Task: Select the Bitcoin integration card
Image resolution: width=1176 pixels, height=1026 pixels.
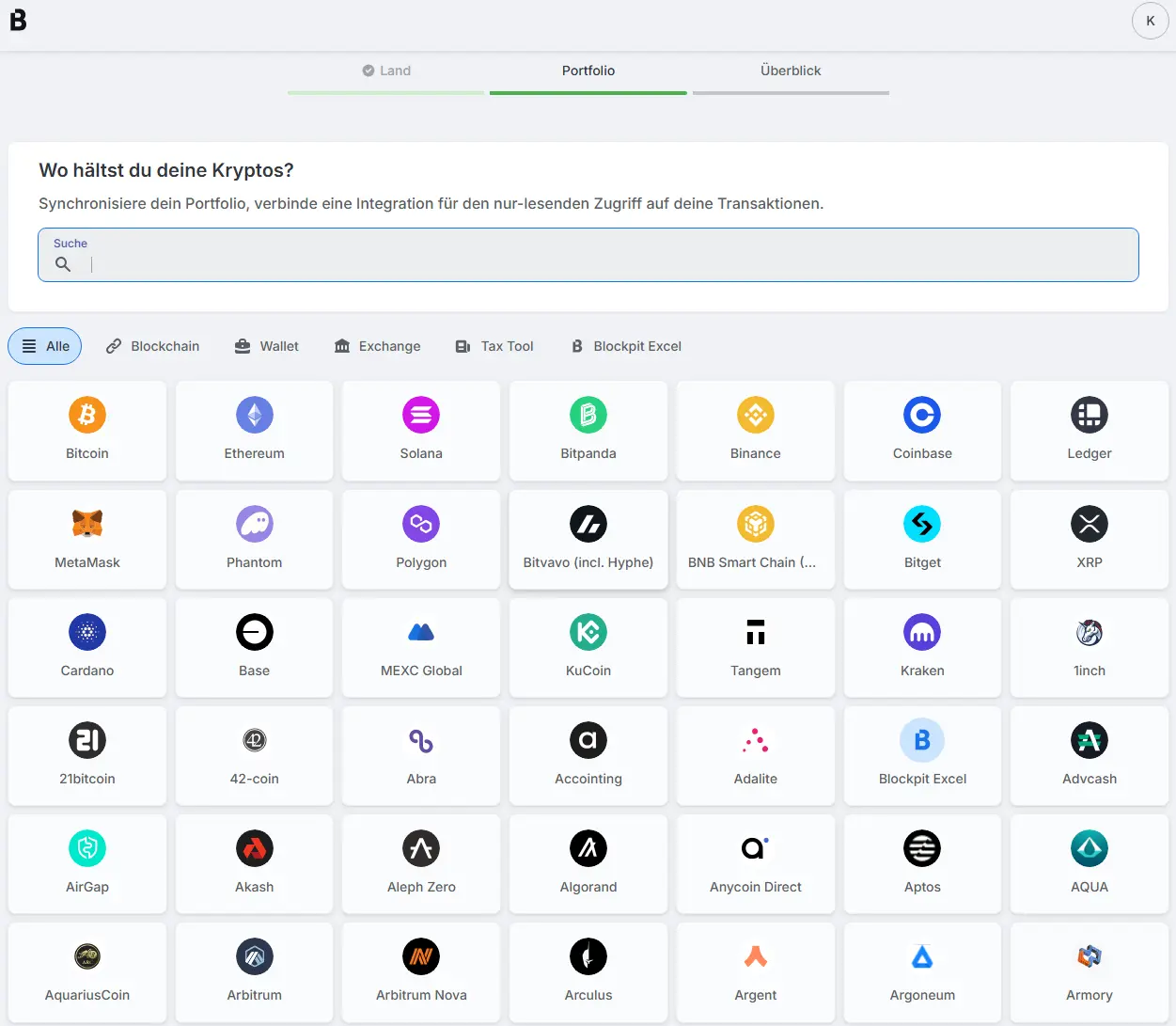Action: (87, 431)
